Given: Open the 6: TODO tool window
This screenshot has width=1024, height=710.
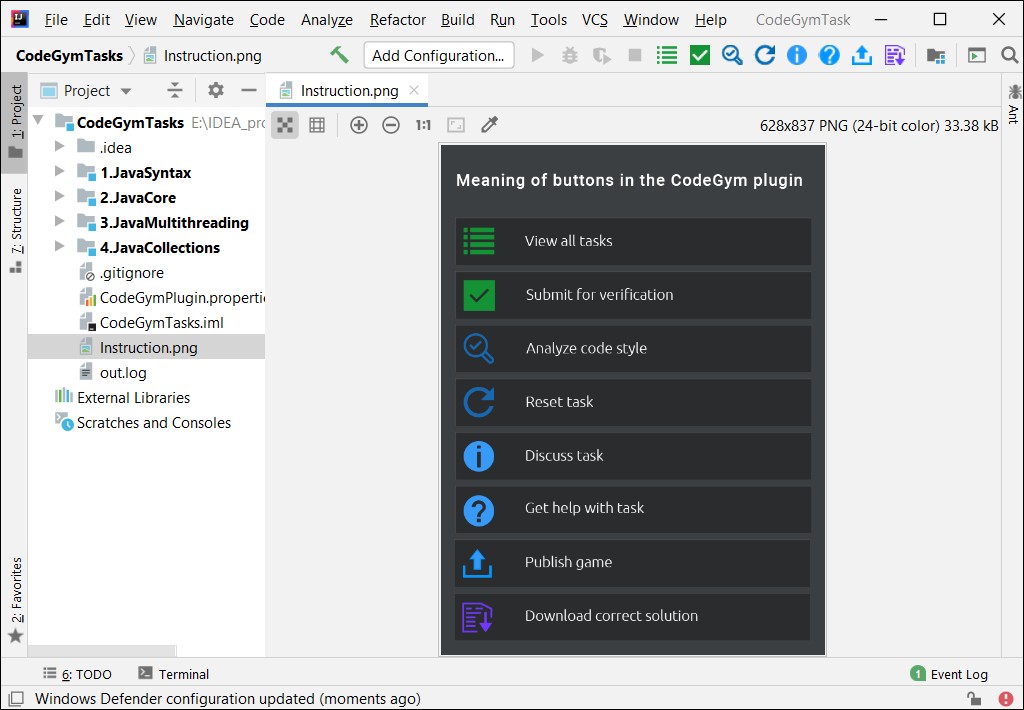Looking at the screenshot, I should point(77,673).
